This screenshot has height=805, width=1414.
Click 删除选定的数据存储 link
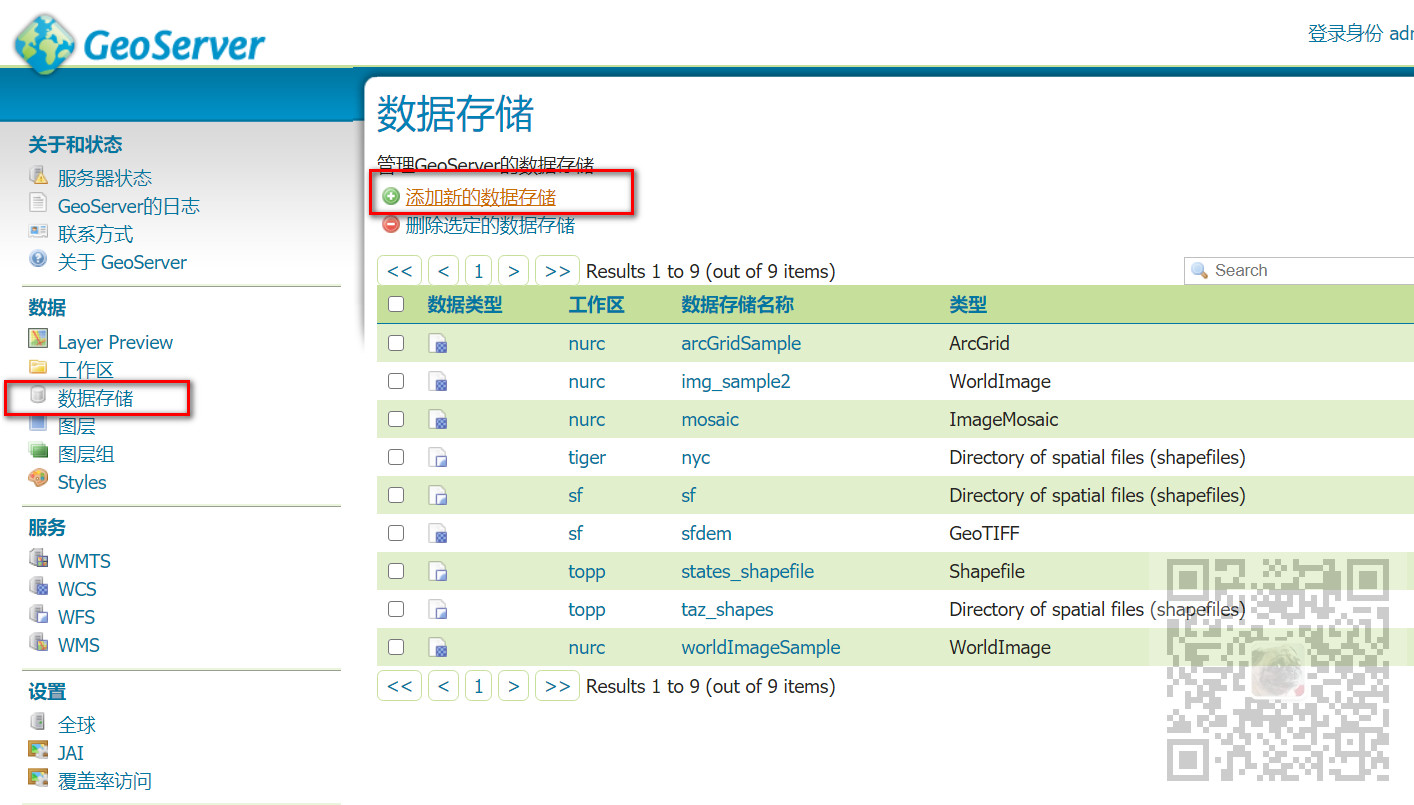(490, 225)
